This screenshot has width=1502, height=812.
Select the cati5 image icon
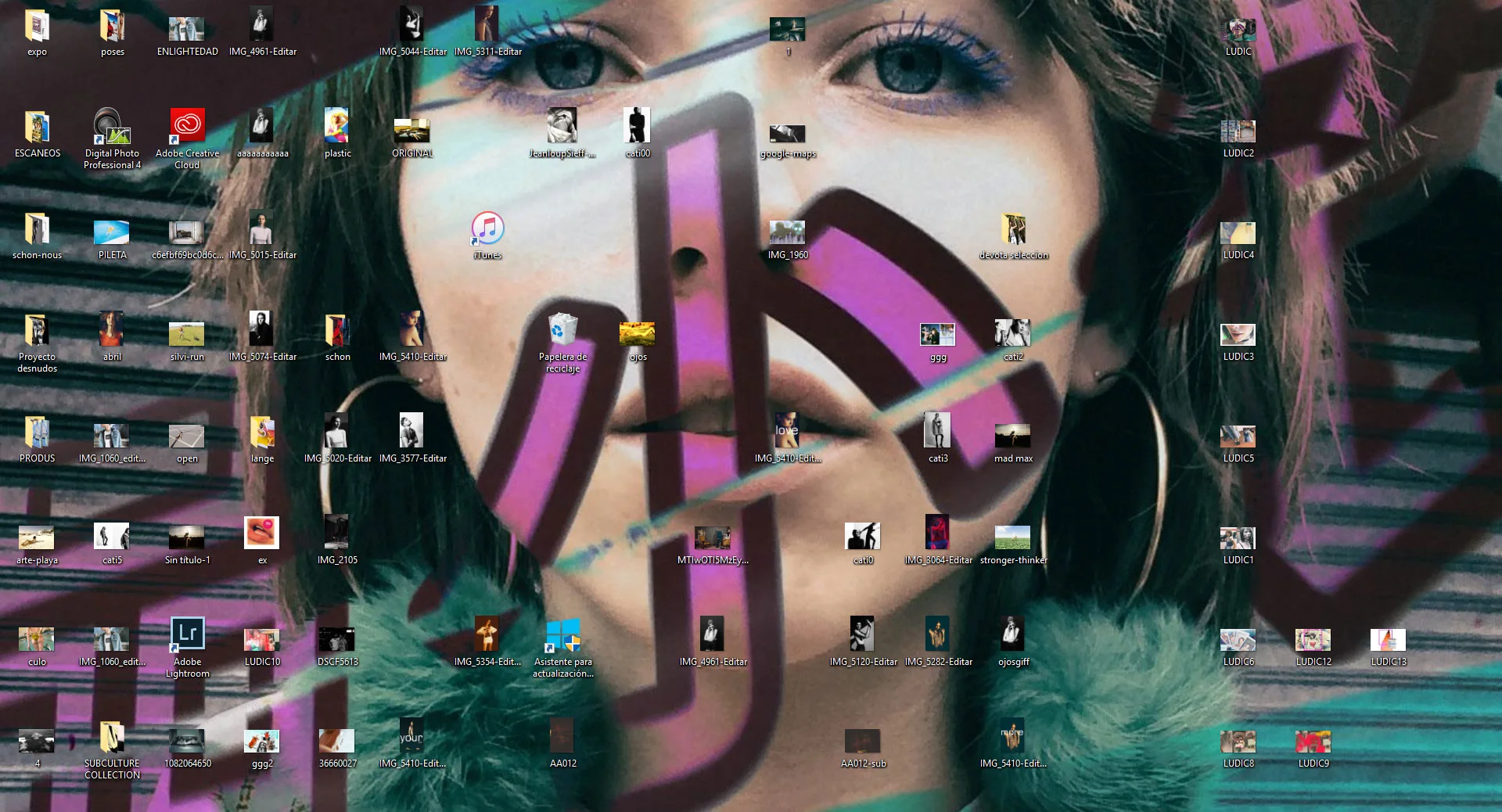(112, 536)
